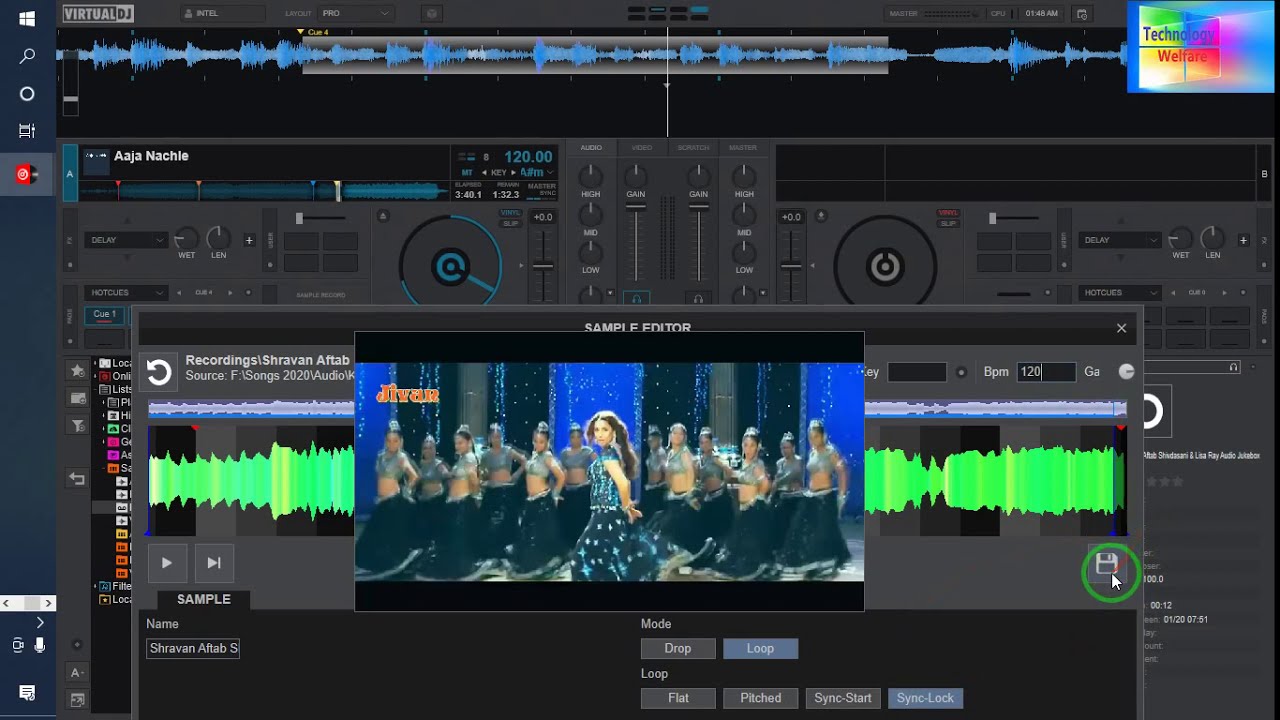Click the Key input field
The height and width of the screenshot is (720, 1280).
[x=917, y=372]
